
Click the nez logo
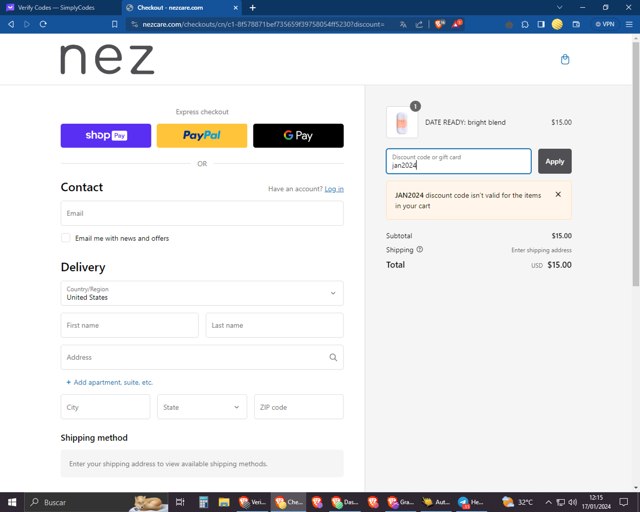point(107,60)
